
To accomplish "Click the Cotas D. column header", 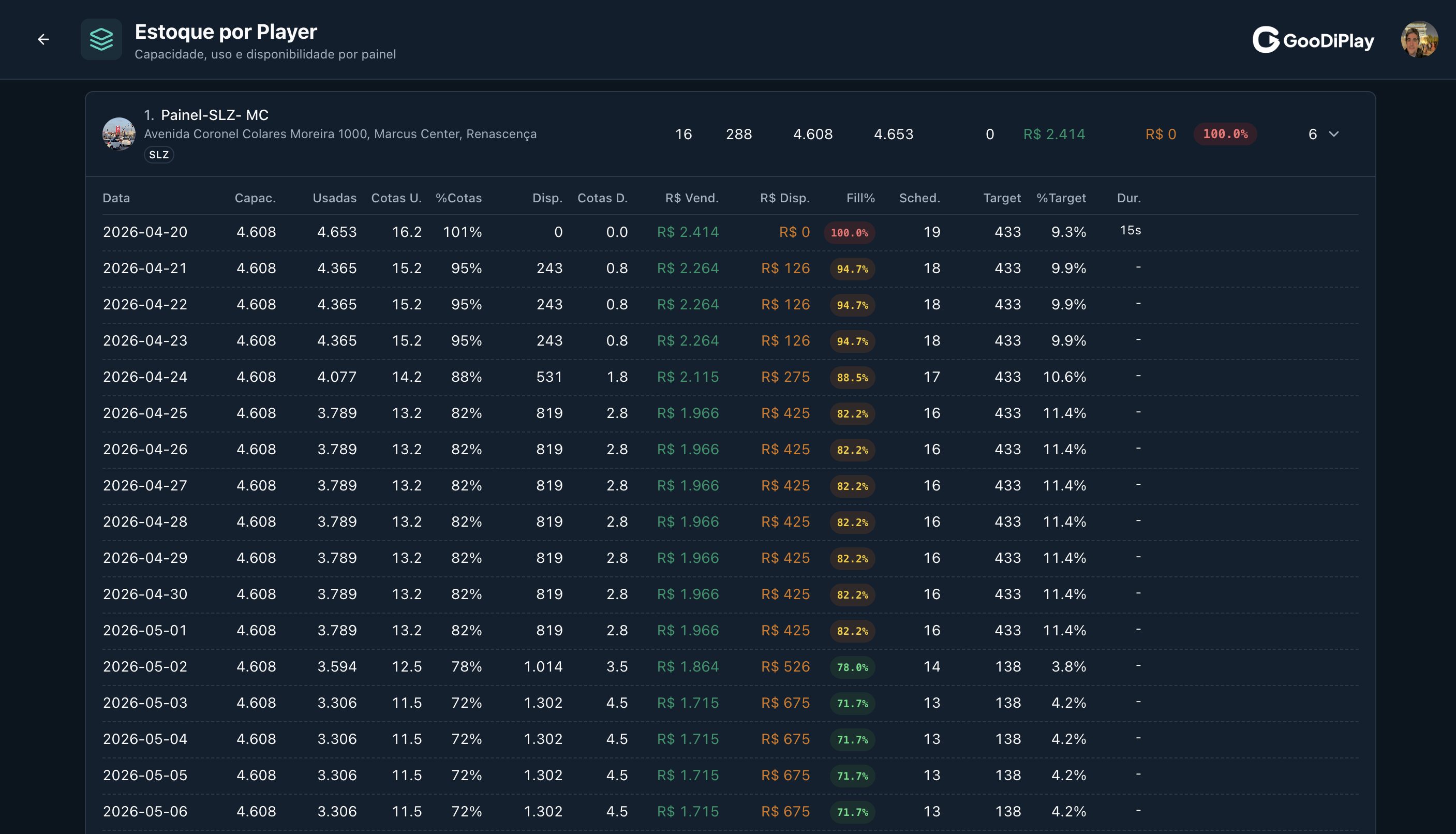I will [x=603, y=198].
